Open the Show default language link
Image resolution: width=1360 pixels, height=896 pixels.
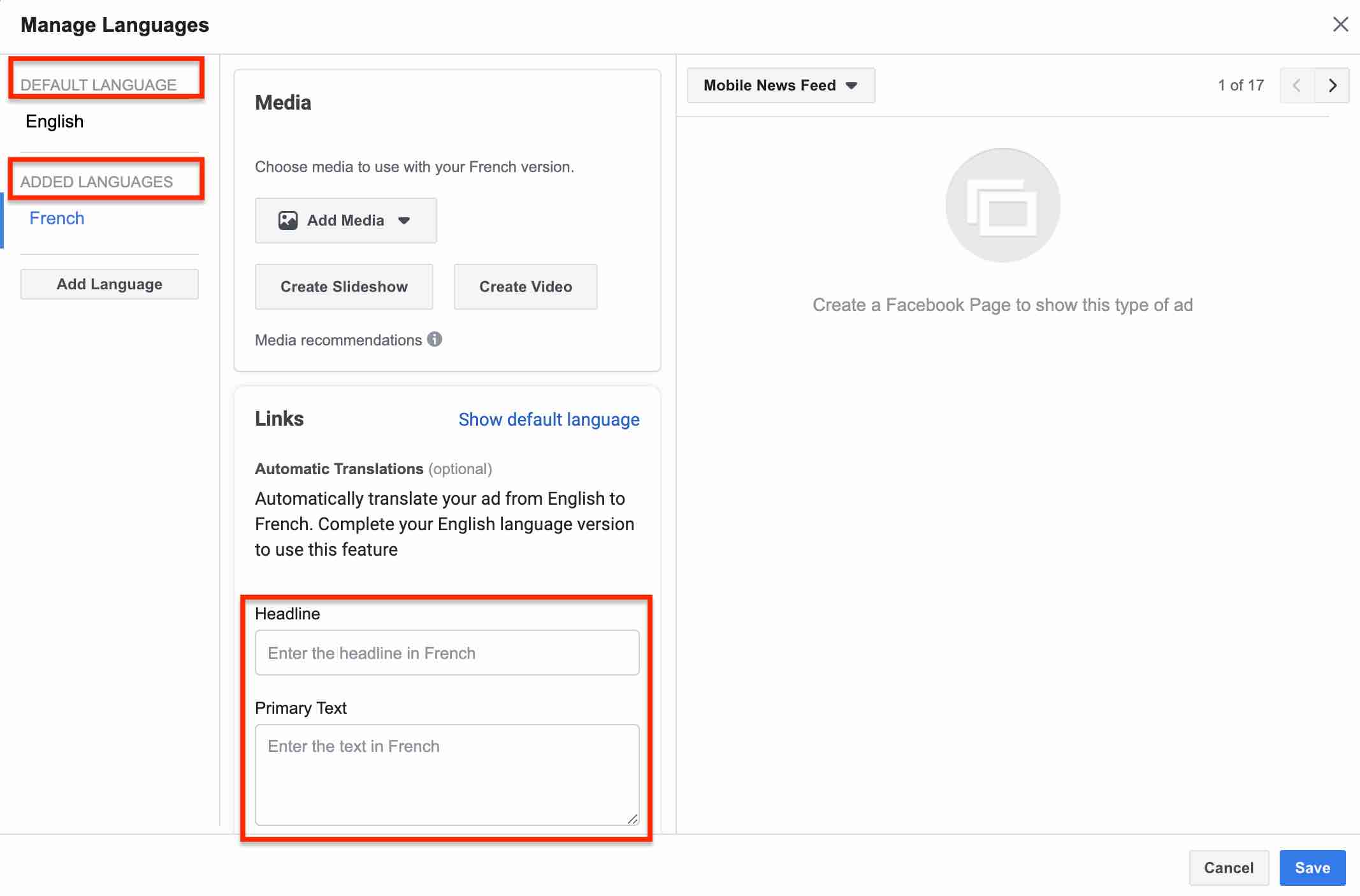pos(549,419)
